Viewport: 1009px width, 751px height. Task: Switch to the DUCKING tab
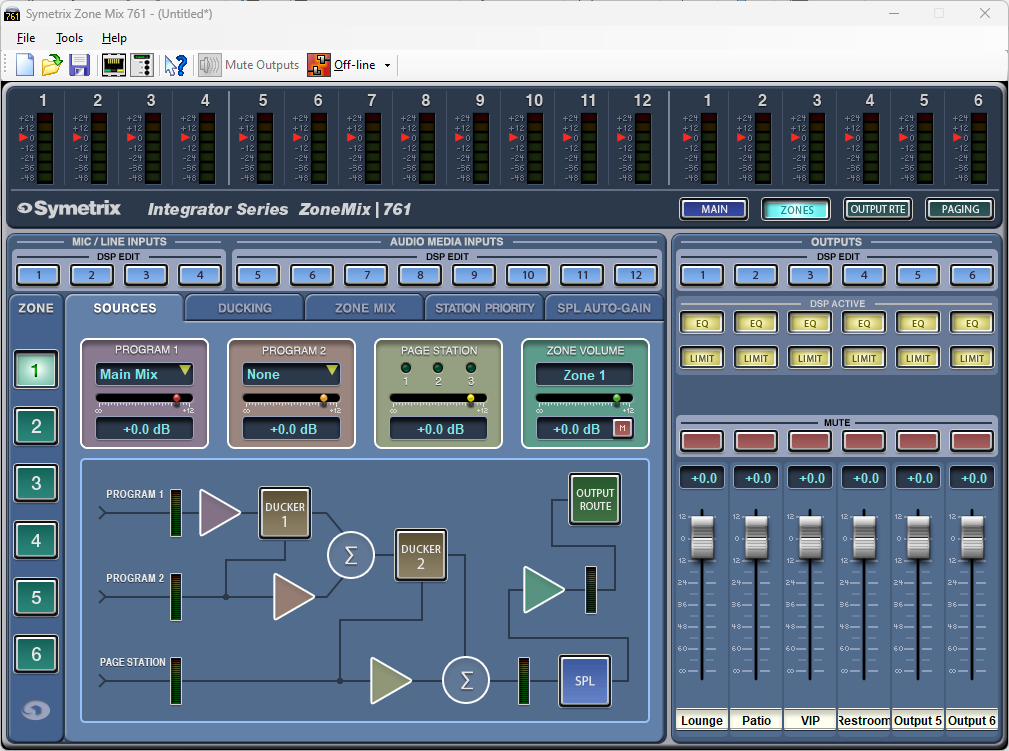(245, 308)
